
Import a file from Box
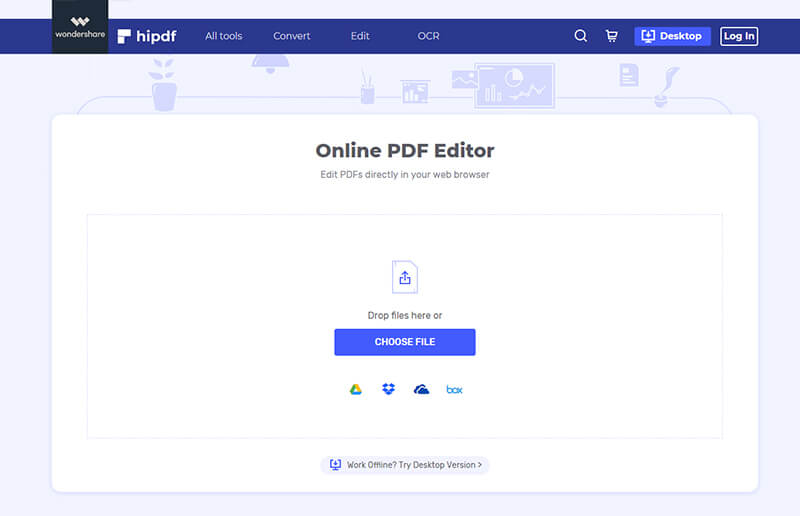click(454, 390)
